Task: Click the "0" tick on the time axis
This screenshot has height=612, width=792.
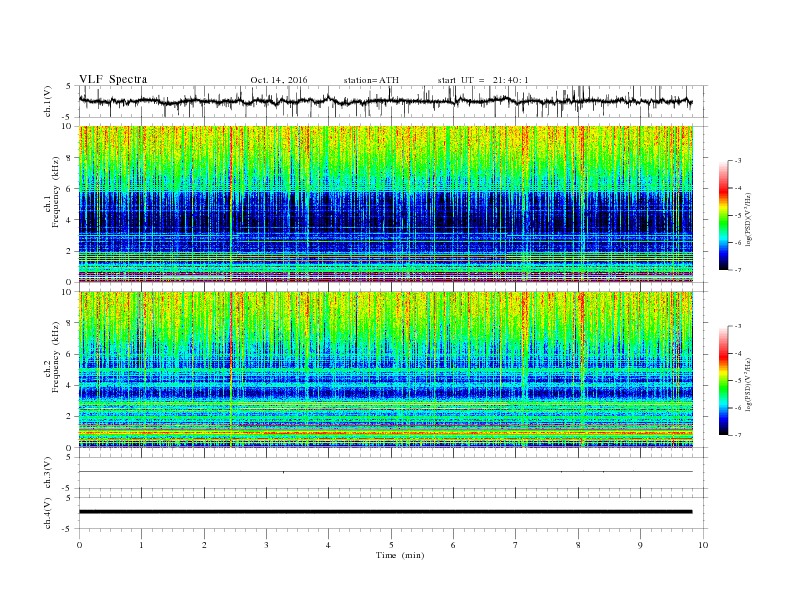Action: 79,545
